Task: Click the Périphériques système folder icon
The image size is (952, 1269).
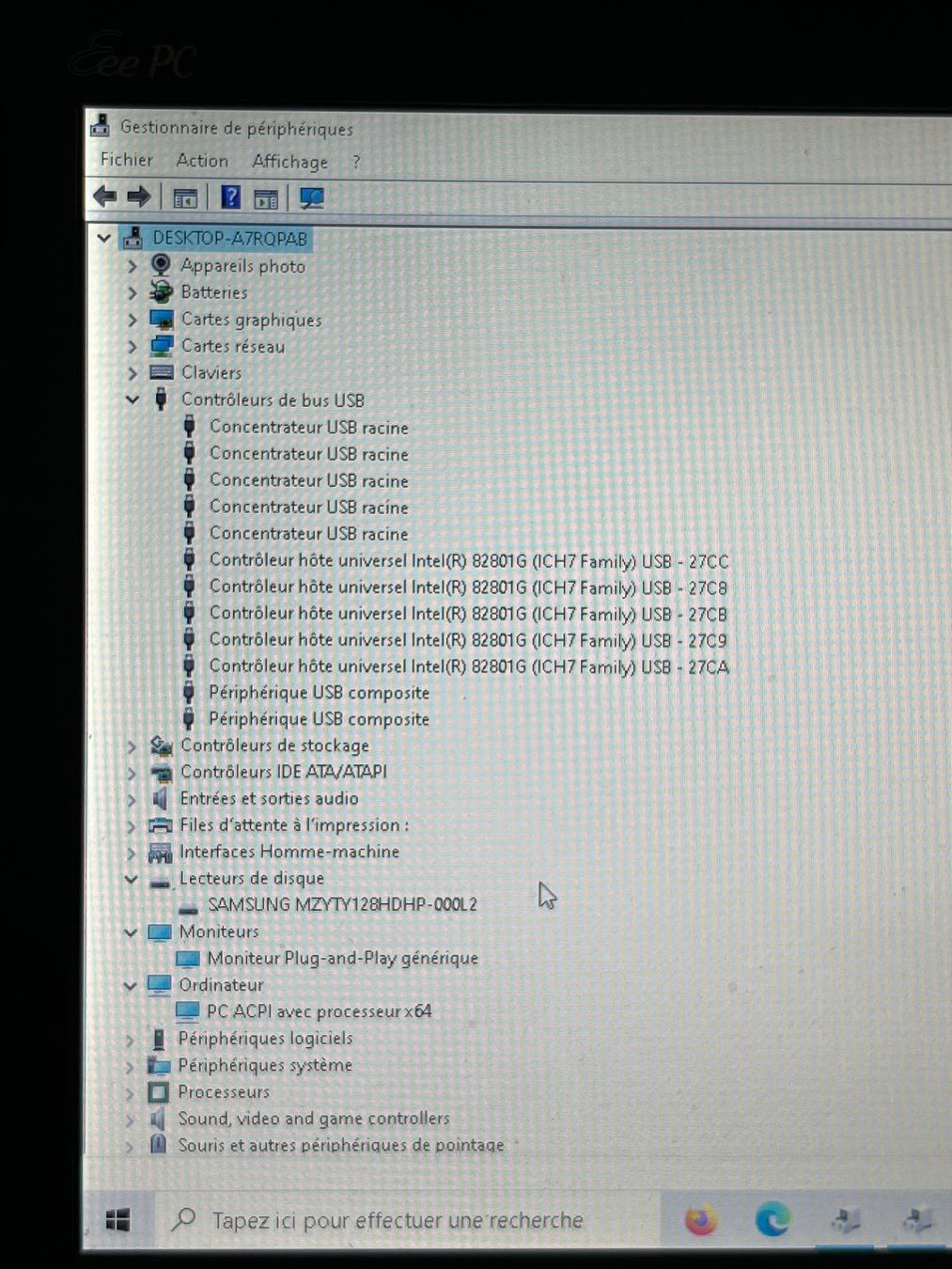Action: click(158, 1065)
